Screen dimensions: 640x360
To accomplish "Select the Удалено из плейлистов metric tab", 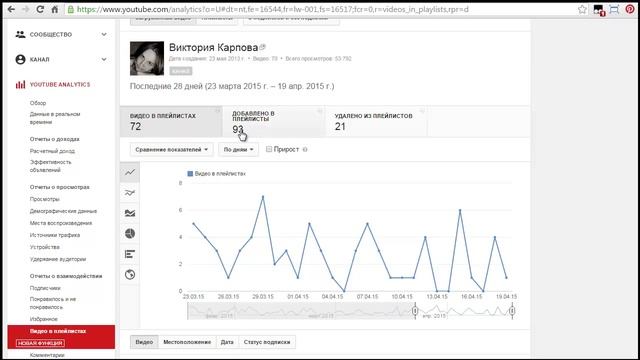I will [x=376, y=122].
